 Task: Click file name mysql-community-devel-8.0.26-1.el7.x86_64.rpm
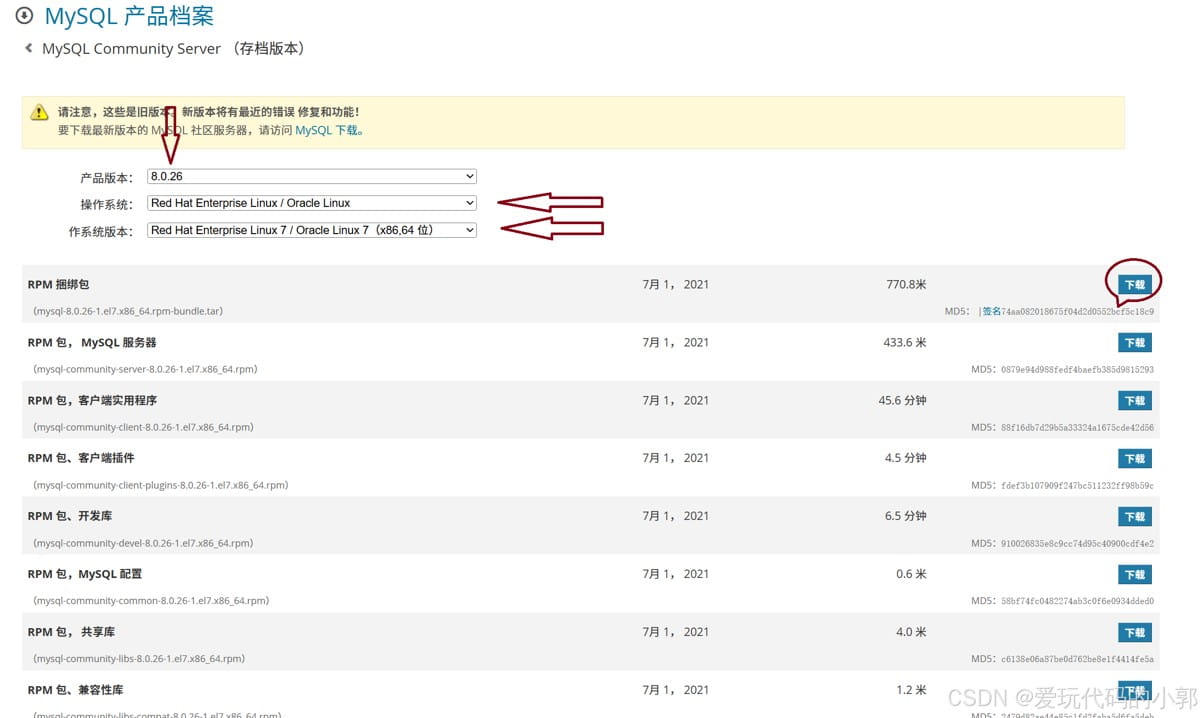(143, 543)
